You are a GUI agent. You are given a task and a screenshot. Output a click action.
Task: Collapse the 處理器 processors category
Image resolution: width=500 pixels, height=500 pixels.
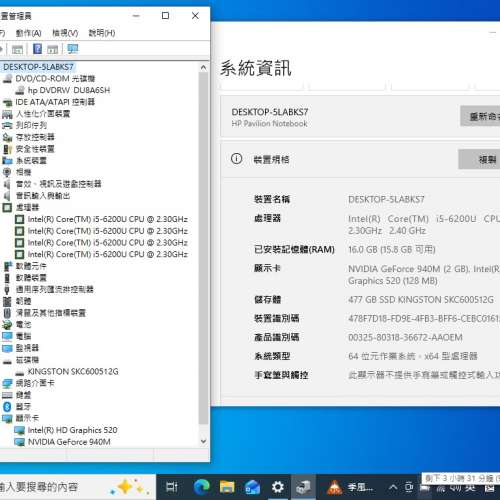(27, 207)
